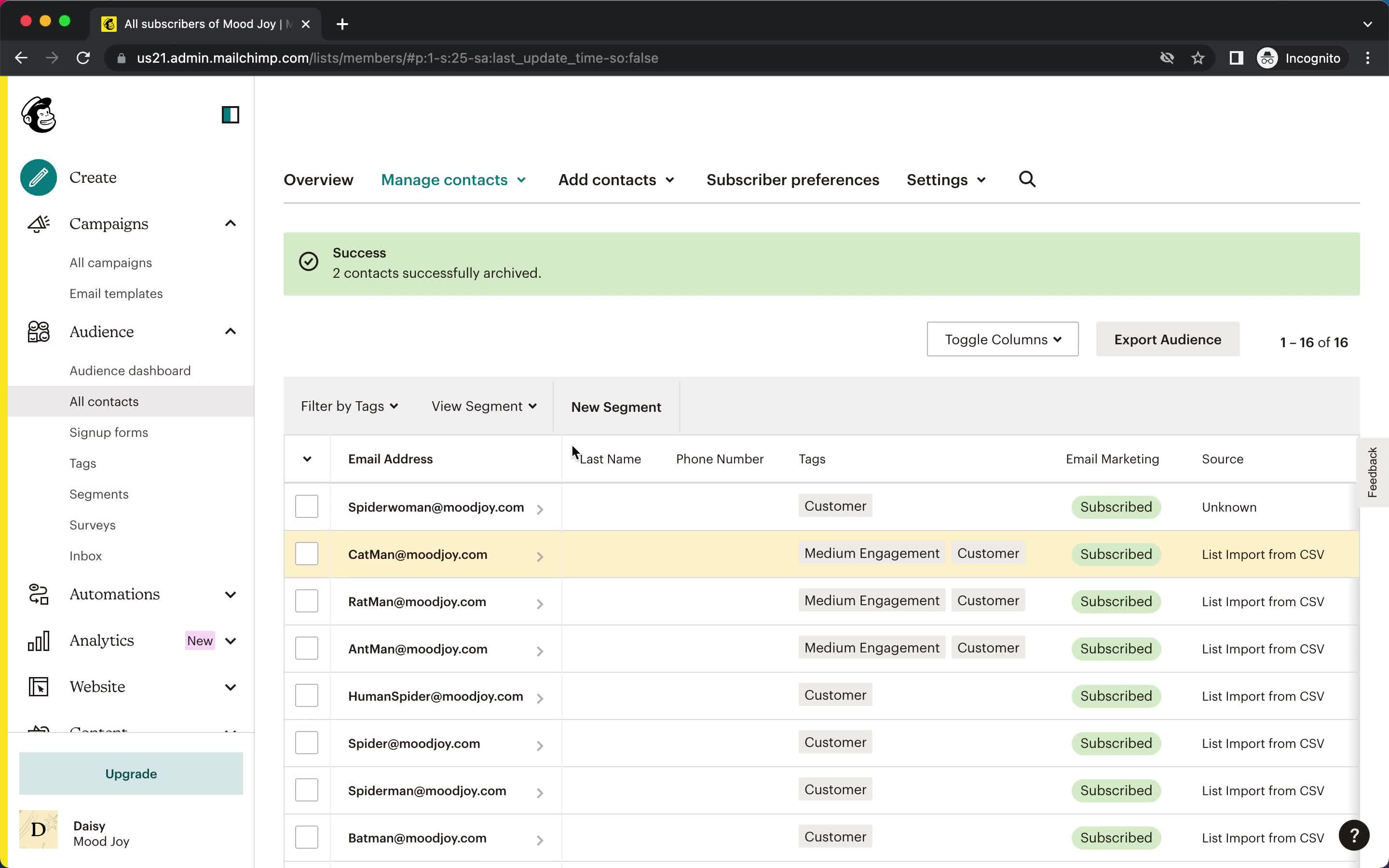Open the help question mark button

click(x=1353, y=835)
